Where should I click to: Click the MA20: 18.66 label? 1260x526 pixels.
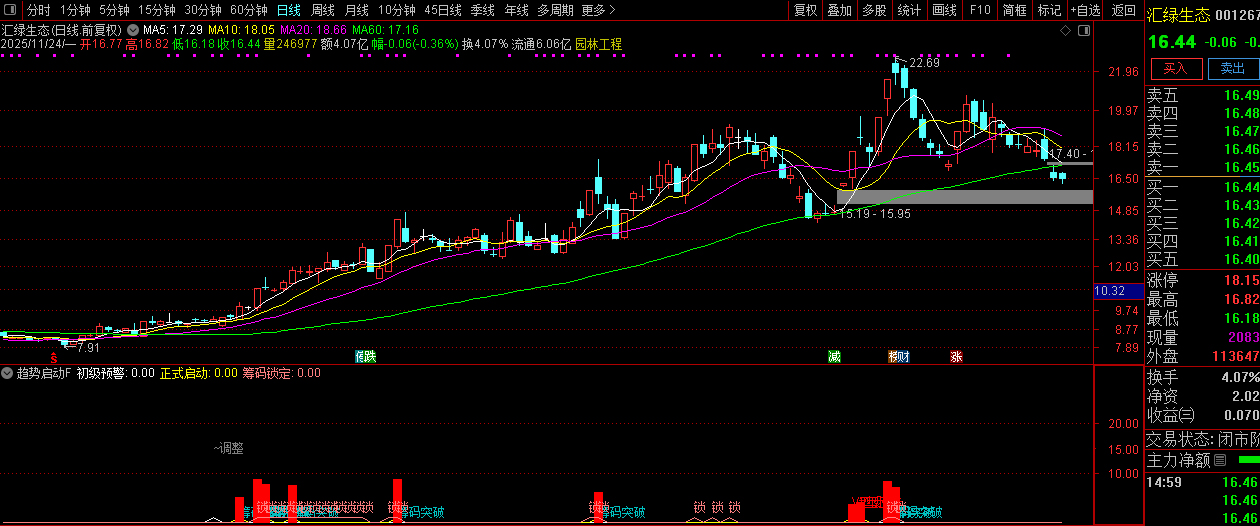pos(313,31)
